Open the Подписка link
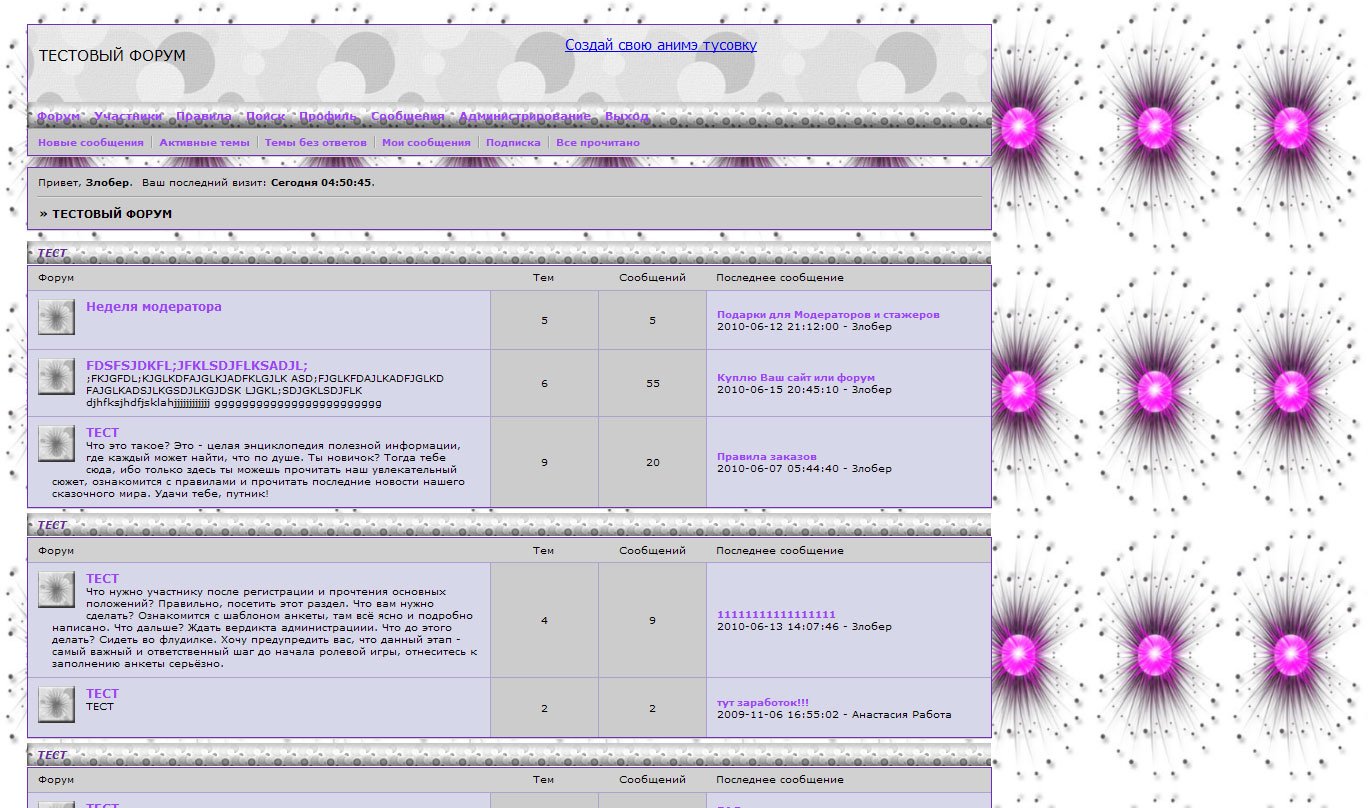1368x808 pixels. (x=513, y=143)
